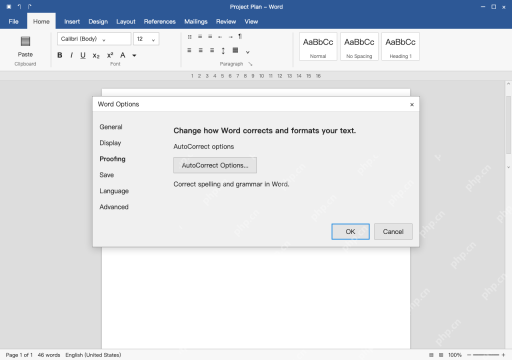Viewport: 512px width, 360px height.
Task: Select the Home ribbon tab
Action: coord(41,22)
